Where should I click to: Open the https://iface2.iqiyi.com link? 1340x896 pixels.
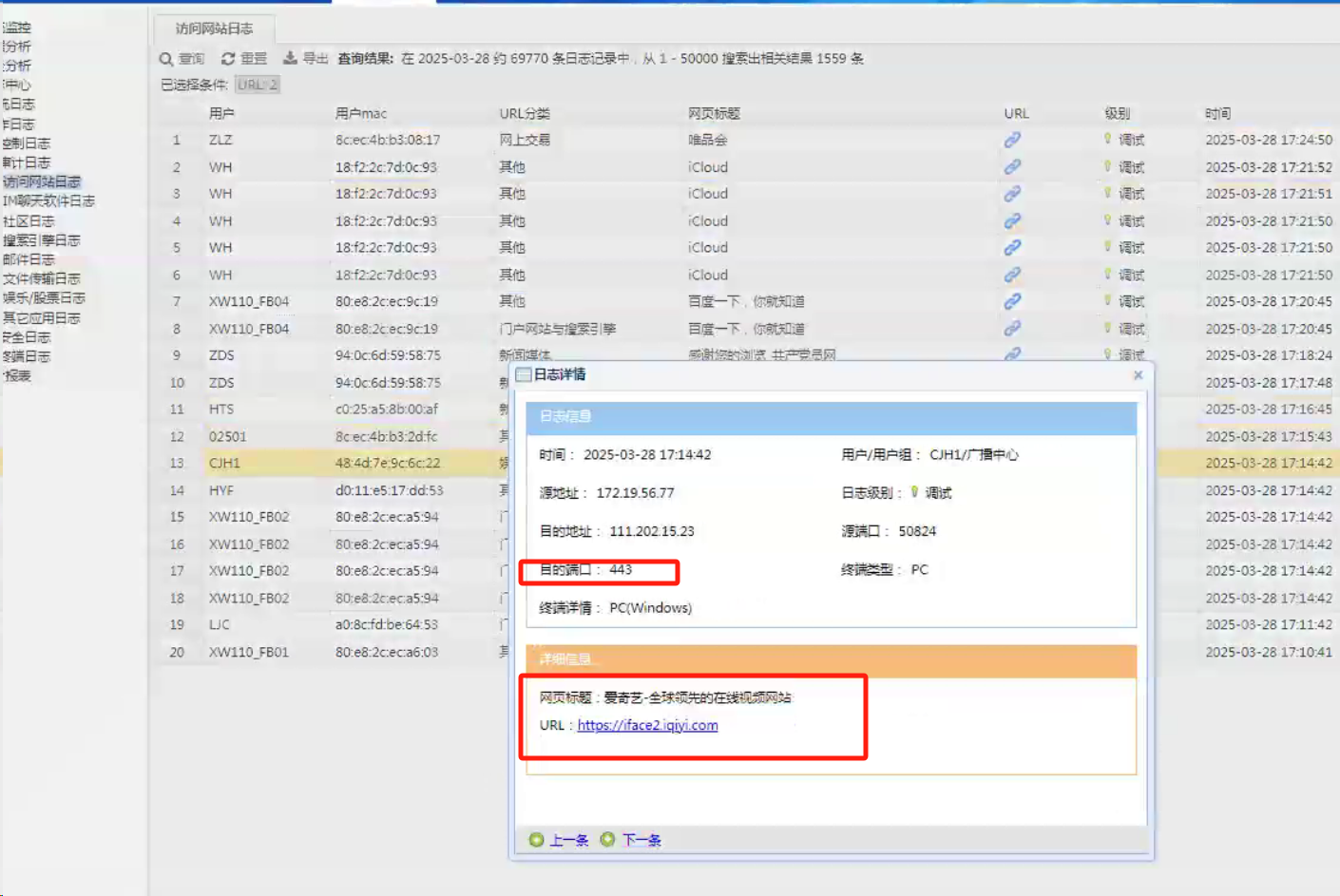coord(647,725)
